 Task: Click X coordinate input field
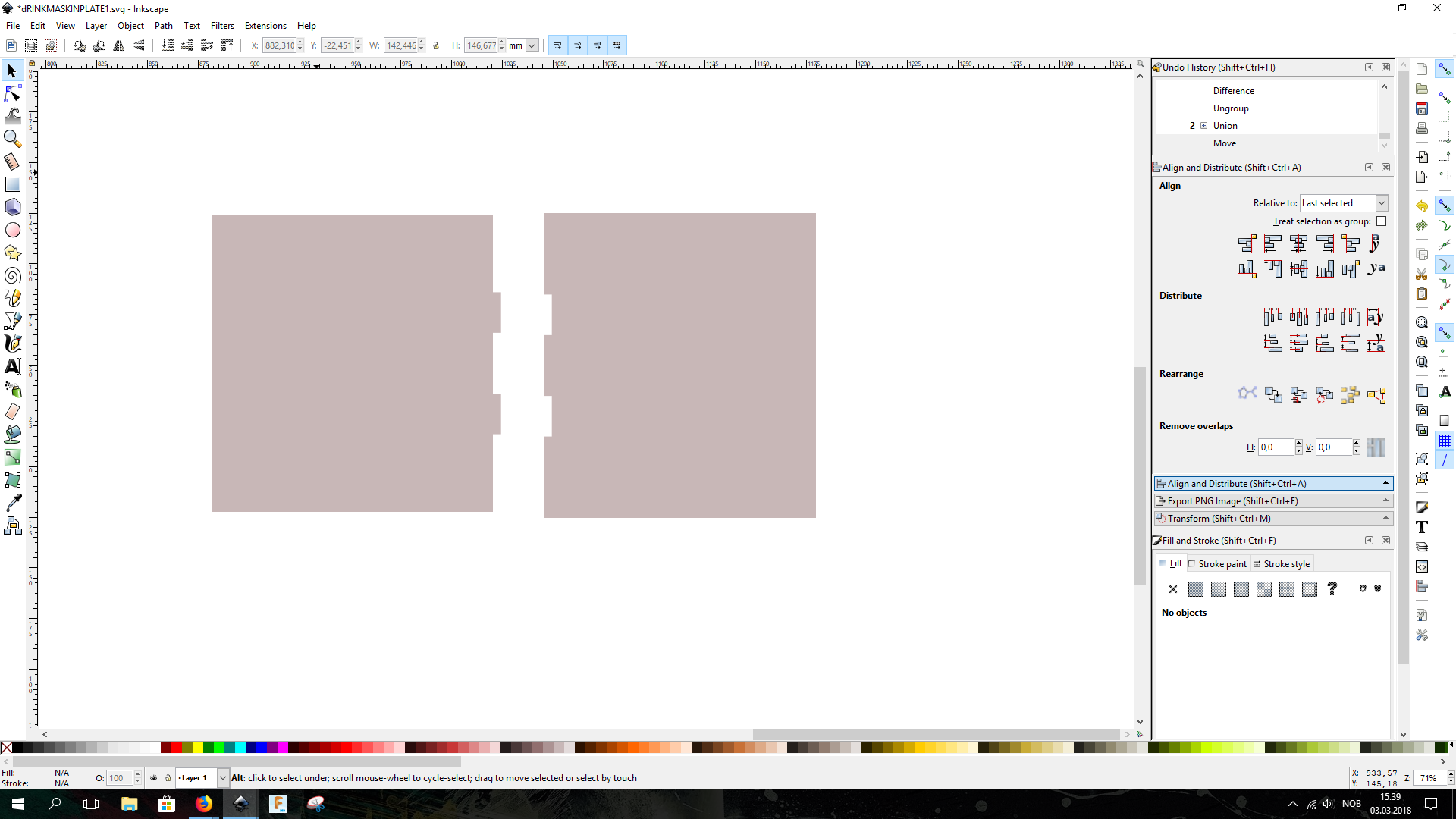tap(282, 45)
